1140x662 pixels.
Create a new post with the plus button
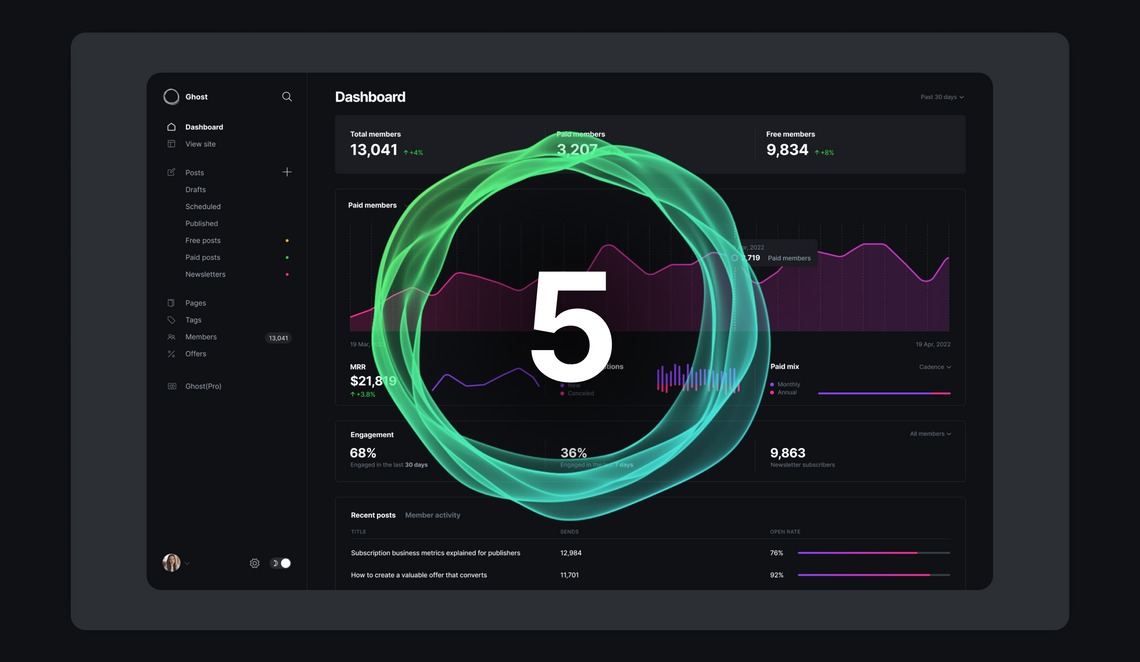pyautogui.click(x=287, y=171)
